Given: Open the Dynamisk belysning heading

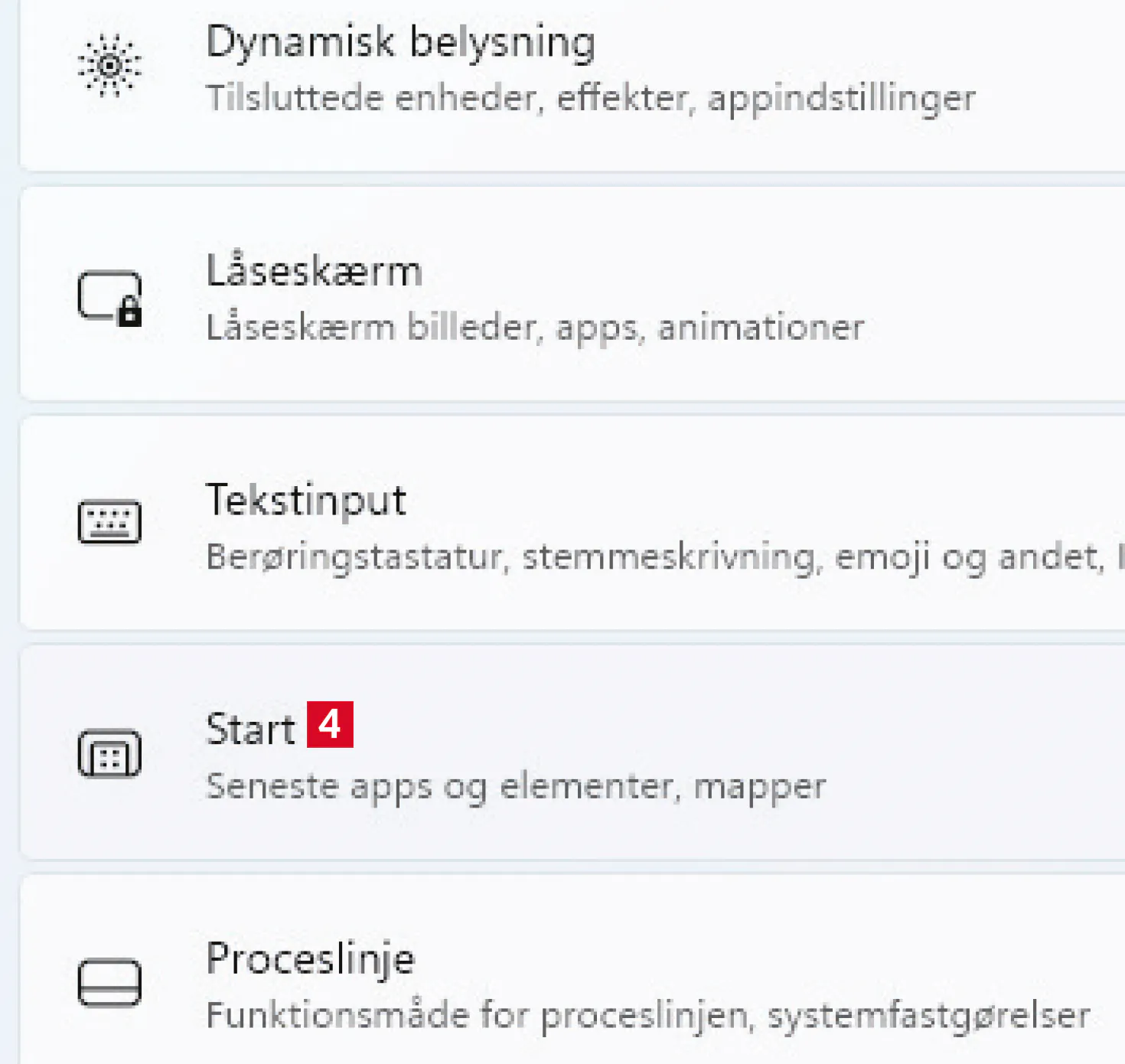Looking at the screenshot, I should click(400, 41).
